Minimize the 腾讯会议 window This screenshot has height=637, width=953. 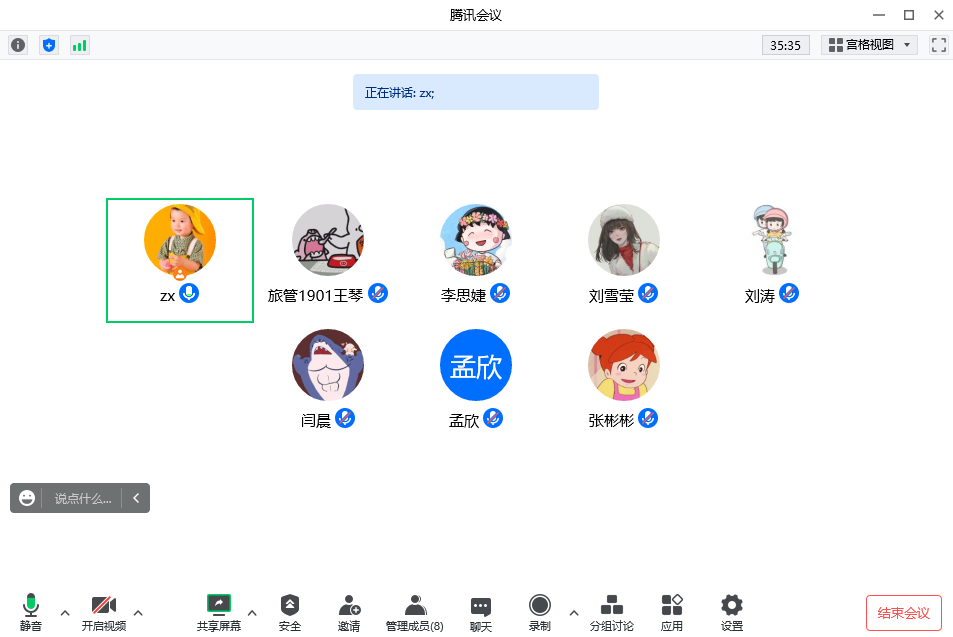coord(879,15)
